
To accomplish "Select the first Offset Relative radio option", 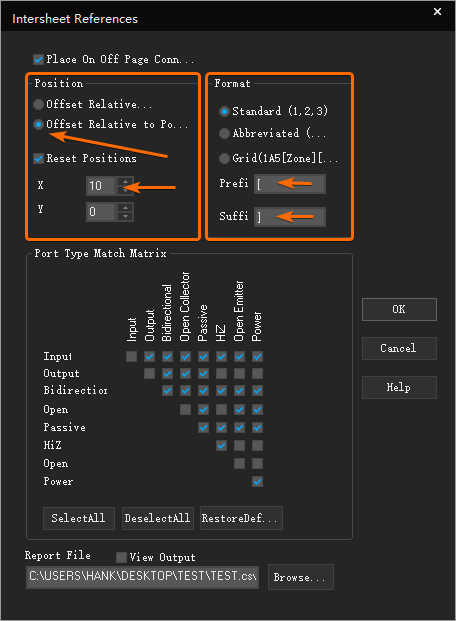I will (38, 105).
